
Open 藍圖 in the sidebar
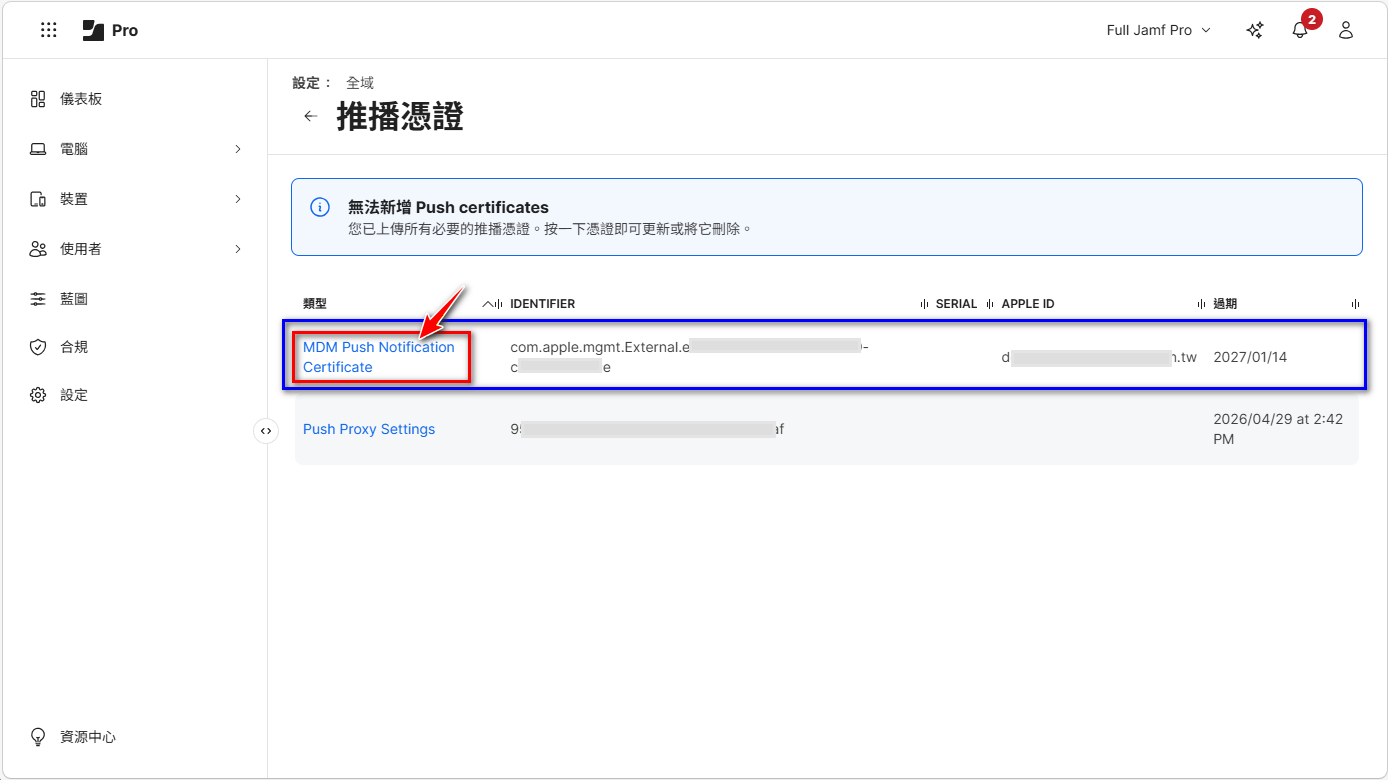click(x=74, y=299)
